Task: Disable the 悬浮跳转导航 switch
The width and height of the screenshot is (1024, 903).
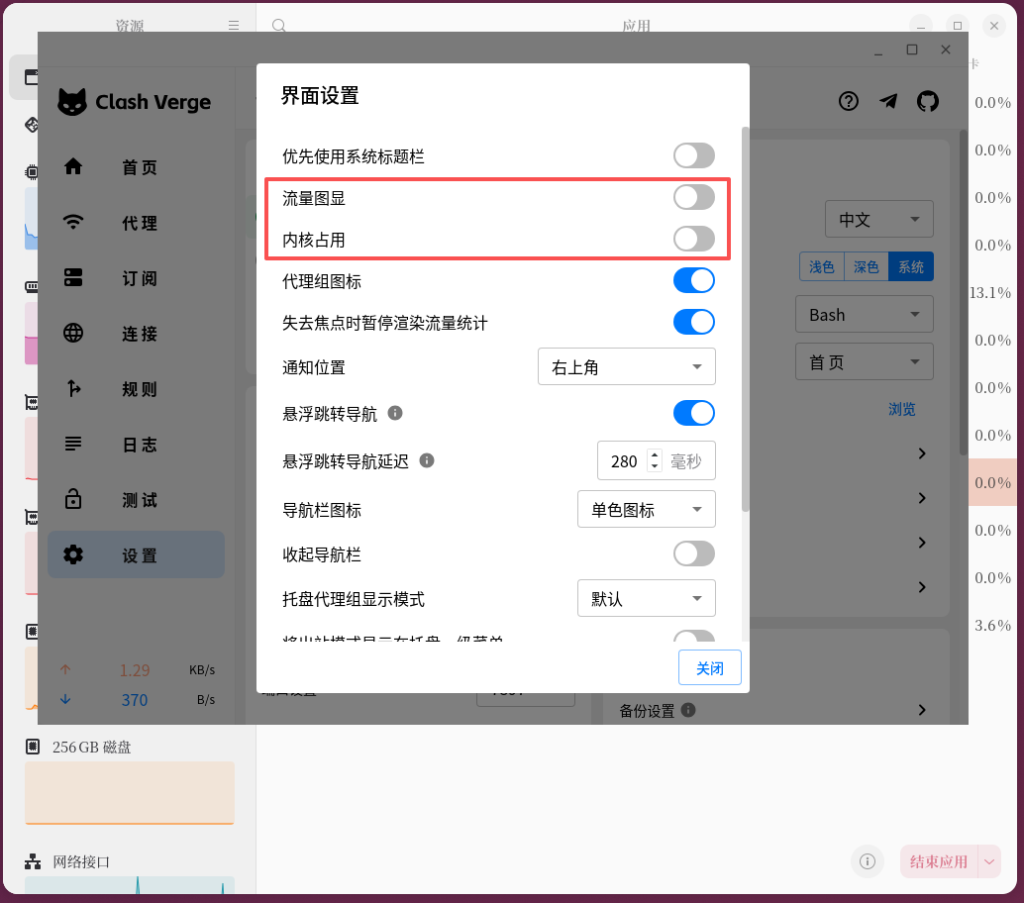Action: coord(694,413)
